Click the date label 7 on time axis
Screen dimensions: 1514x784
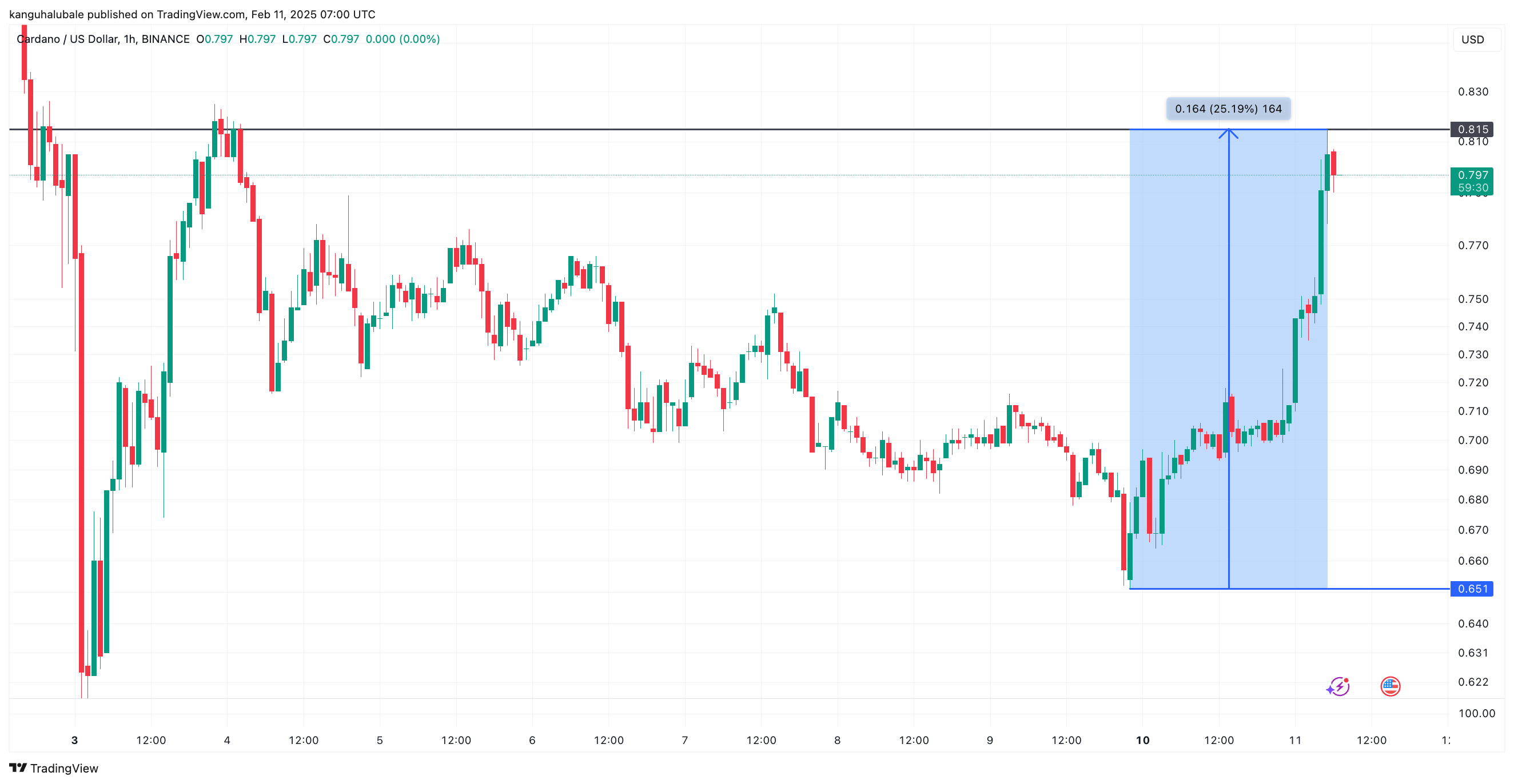[685, 740]
